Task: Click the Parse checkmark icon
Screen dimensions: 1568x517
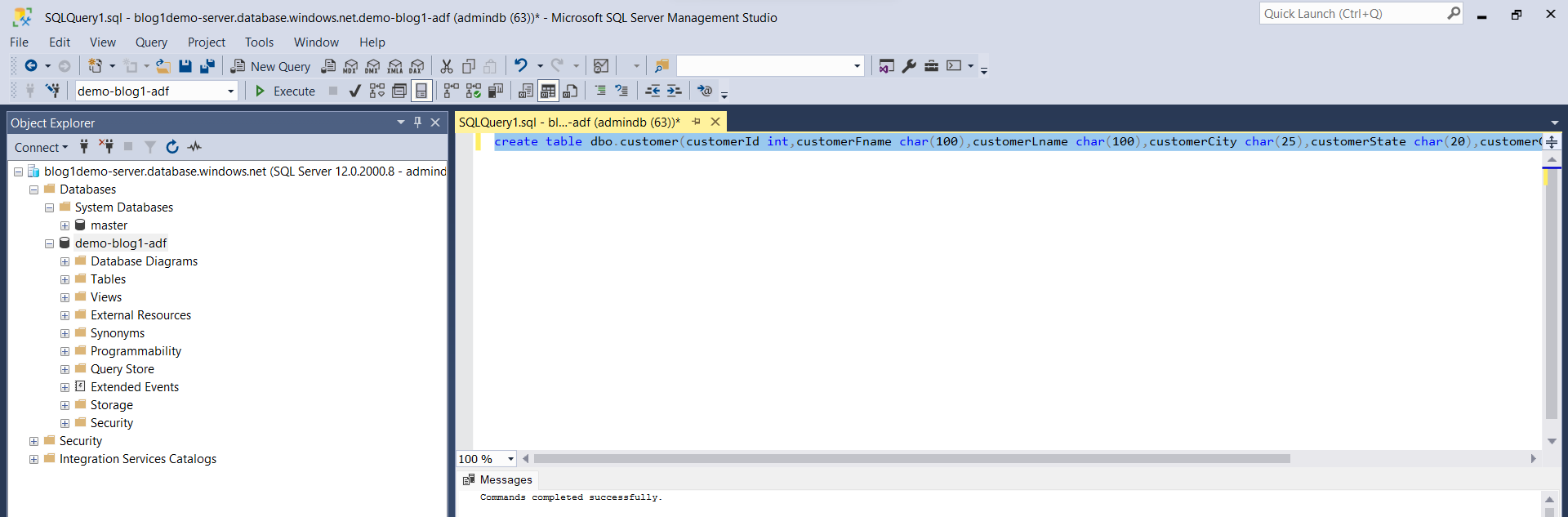Action: 354,91
